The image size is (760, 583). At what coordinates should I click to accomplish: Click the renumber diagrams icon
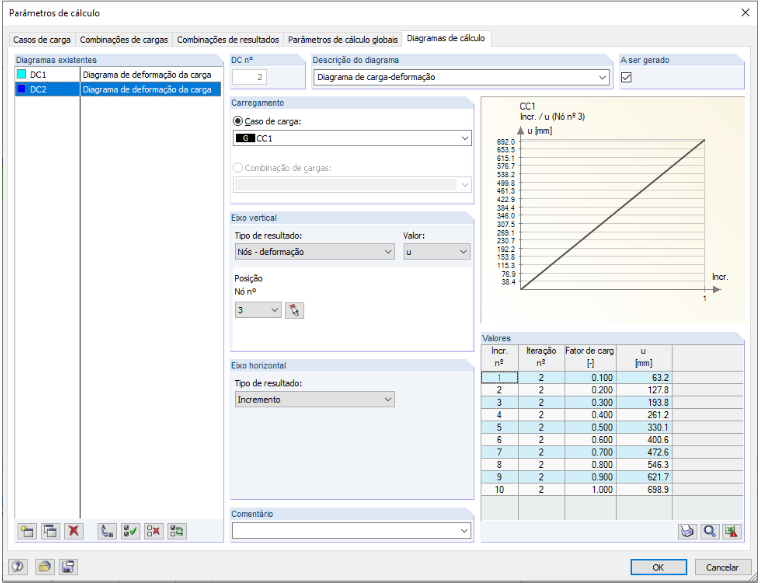click(107, 532)
